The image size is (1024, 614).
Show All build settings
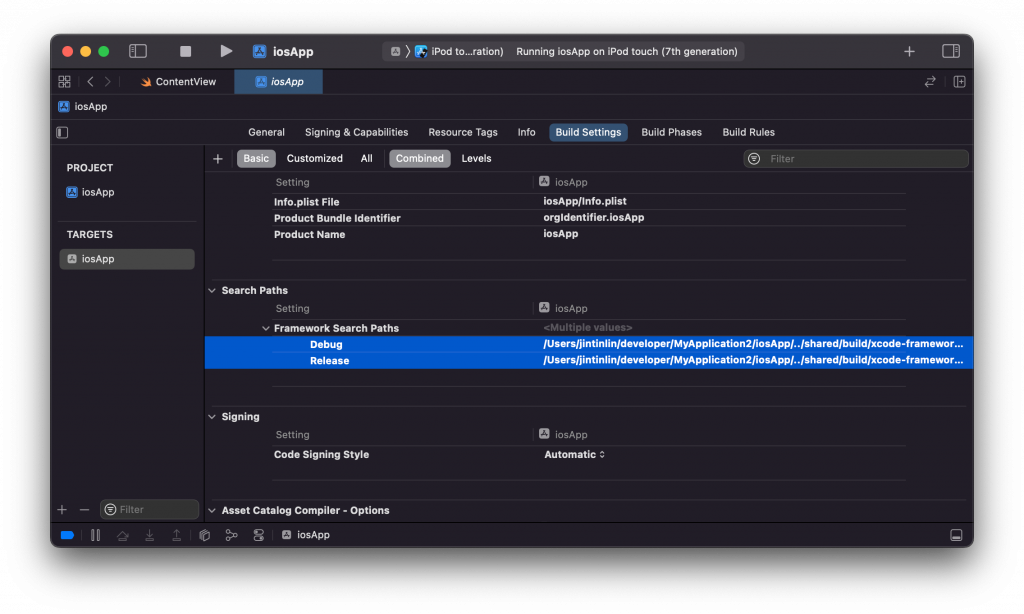[x=366, y=159]
